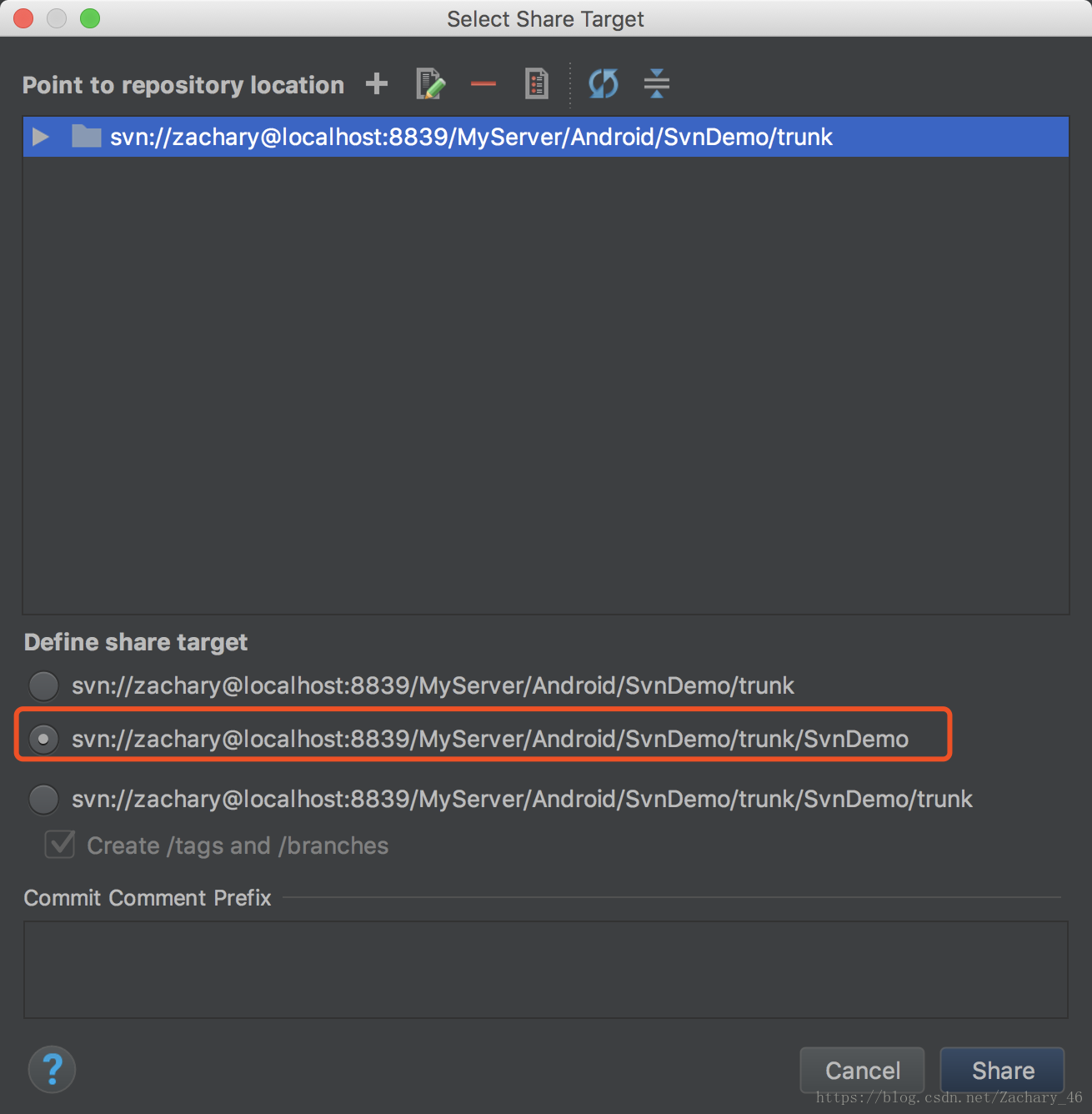Click the Point to repository location label
This screenshot has width=1092, height=1114.
click(x=183, y=85)
